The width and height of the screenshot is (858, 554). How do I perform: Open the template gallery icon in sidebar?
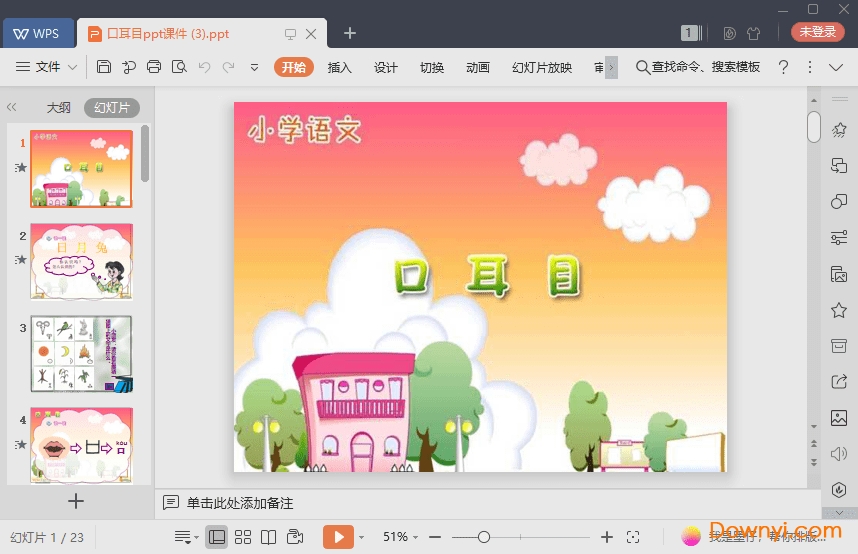click(839, 273)
